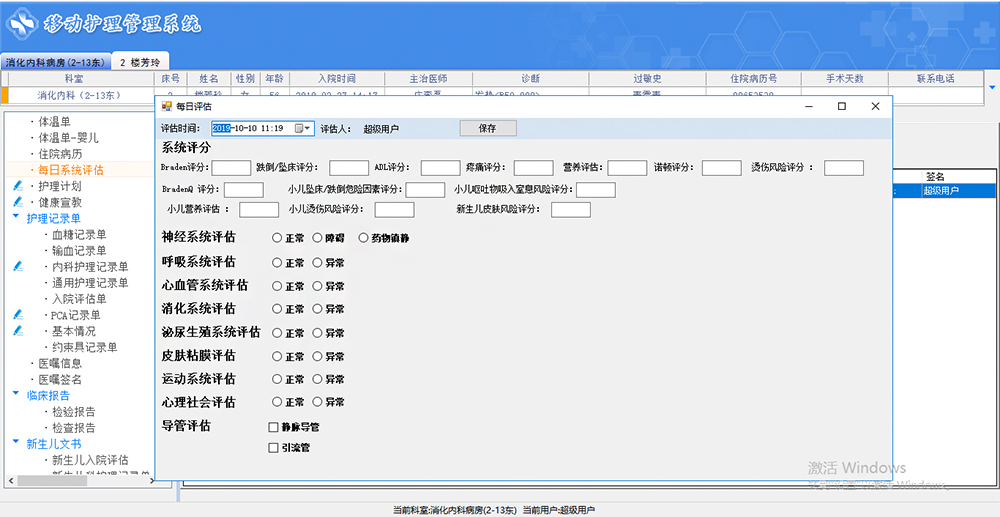The width and height of the screenshot is (1000, 517).
Task: Click the 烫伤风险评分 input field
Action: point(844,168)
